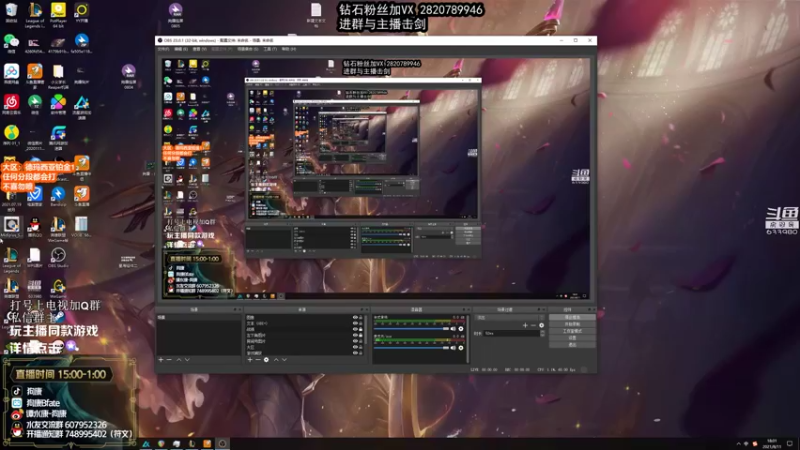Screen dimensions: 800x450
Task: Toggle visibility eye of the third source
Action: click(x=355, y=329)
